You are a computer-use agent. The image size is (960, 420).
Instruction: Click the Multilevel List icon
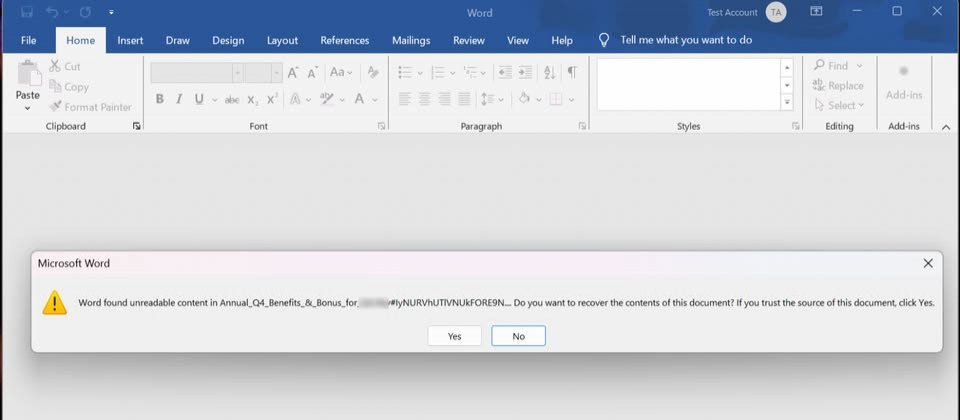click(470, 72)
